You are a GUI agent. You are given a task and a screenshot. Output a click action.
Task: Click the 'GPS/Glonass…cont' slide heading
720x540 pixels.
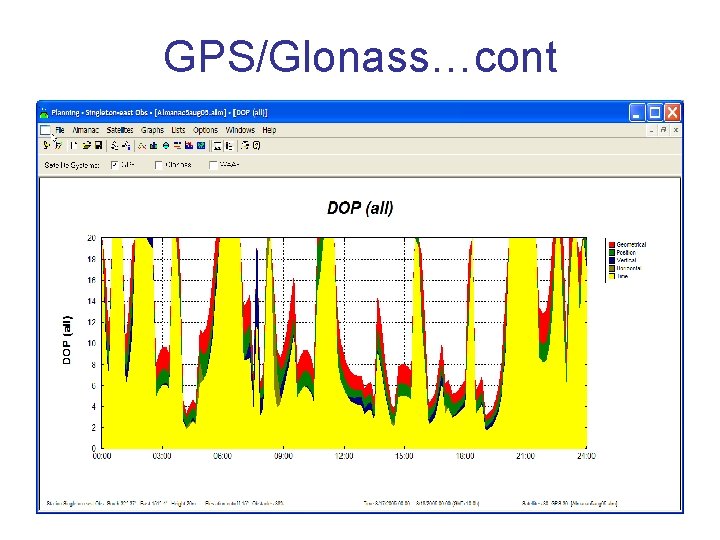(360, 57)
